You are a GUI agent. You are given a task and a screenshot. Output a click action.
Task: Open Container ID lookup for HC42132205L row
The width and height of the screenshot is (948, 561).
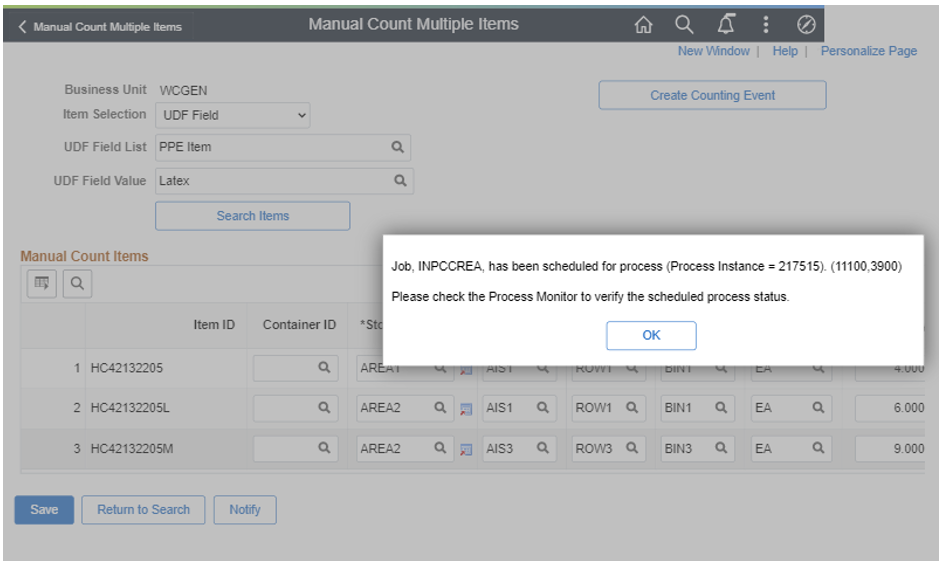pyautogui.click(x=324, y=408)
